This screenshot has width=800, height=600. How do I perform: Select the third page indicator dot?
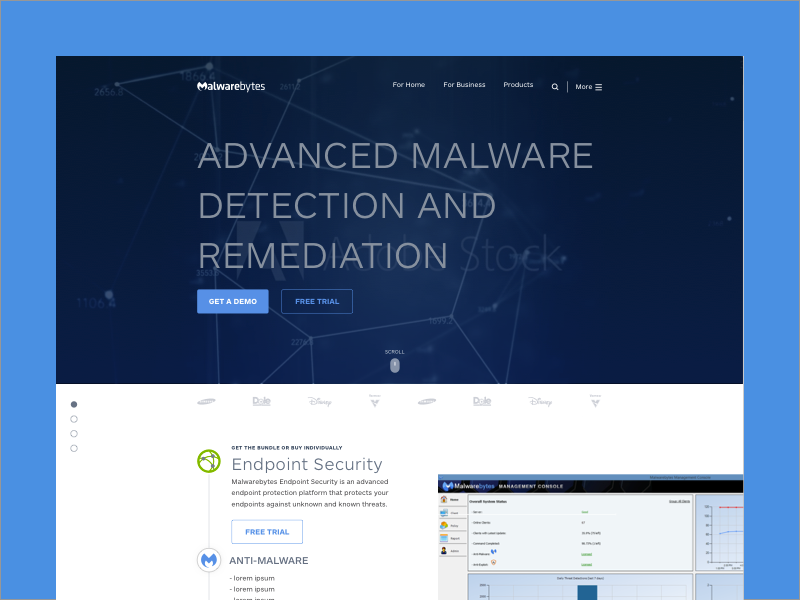[74, 434]
